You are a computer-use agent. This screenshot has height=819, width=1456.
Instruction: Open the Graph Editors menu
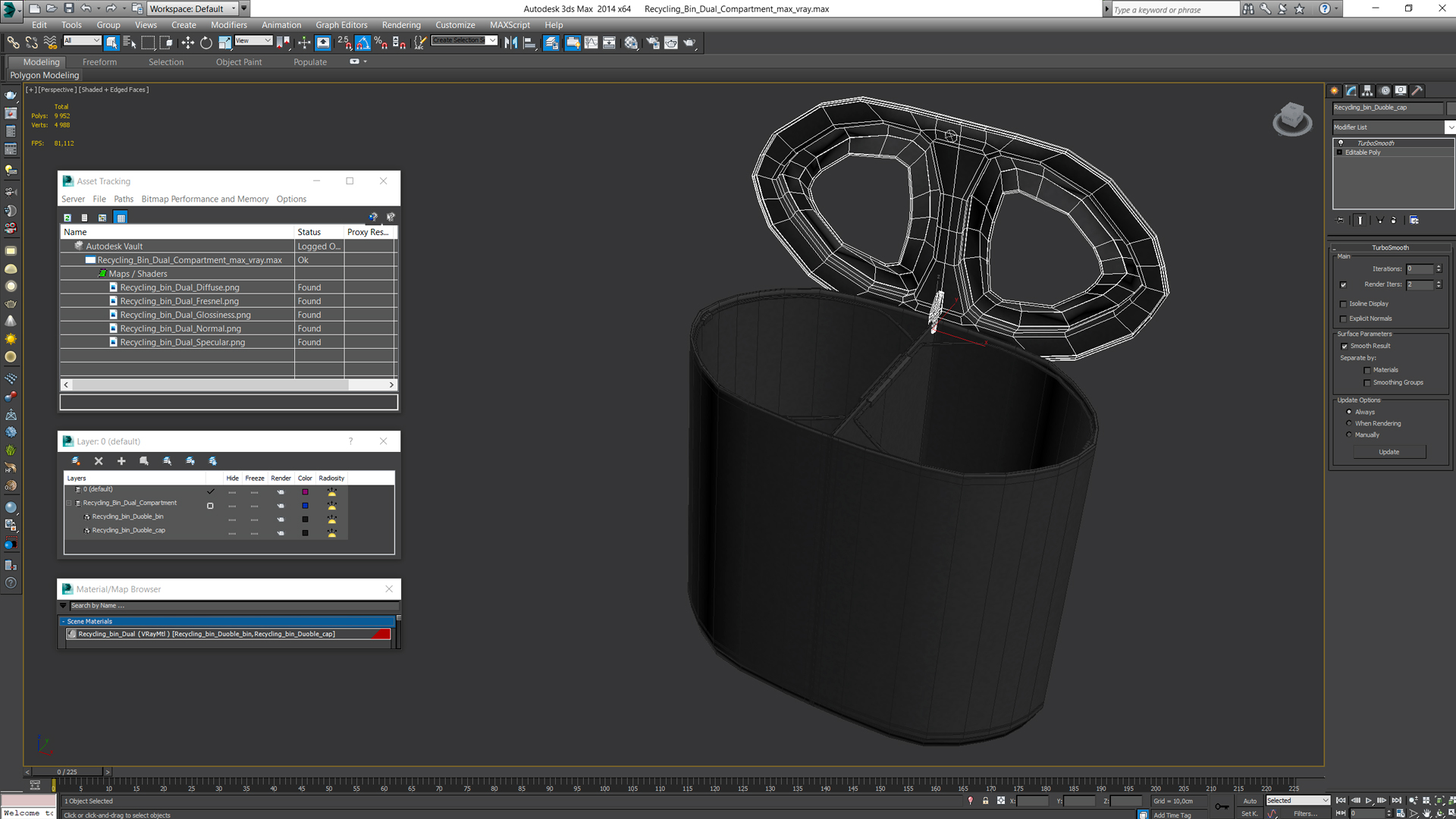pyautogui.click(x=341, y=25)
